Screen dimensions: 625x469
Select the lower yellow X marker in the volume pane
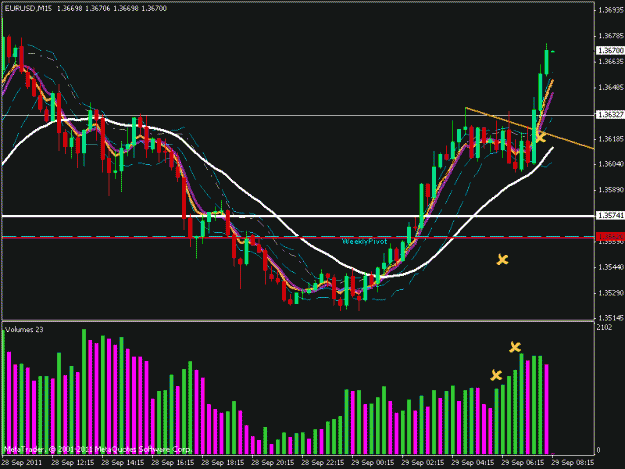[x=496, y=375]
